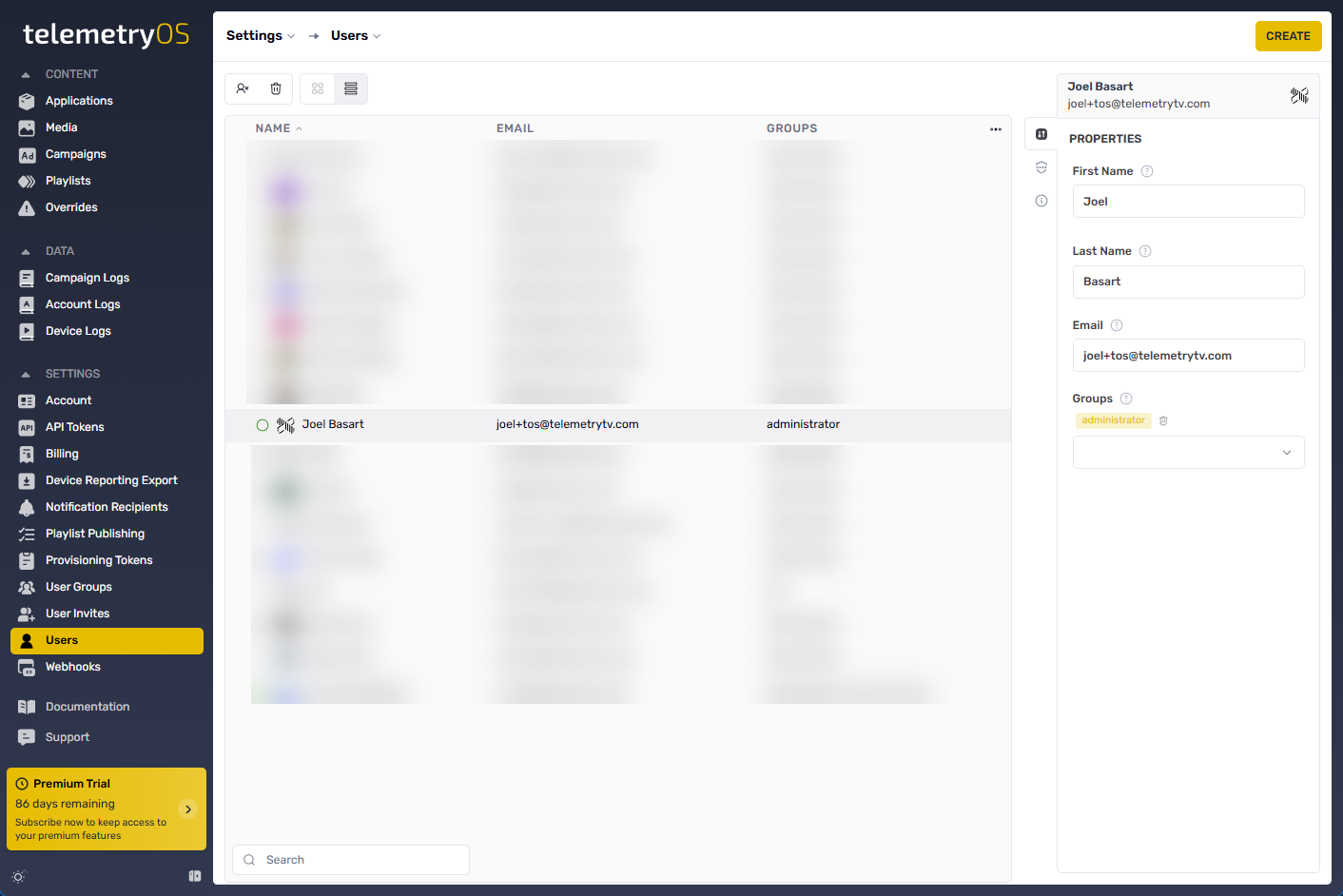Collapse the SETTINGS section
This screenshot has width=1343, height=896.
pyautogui.click(x=26, y=374)
